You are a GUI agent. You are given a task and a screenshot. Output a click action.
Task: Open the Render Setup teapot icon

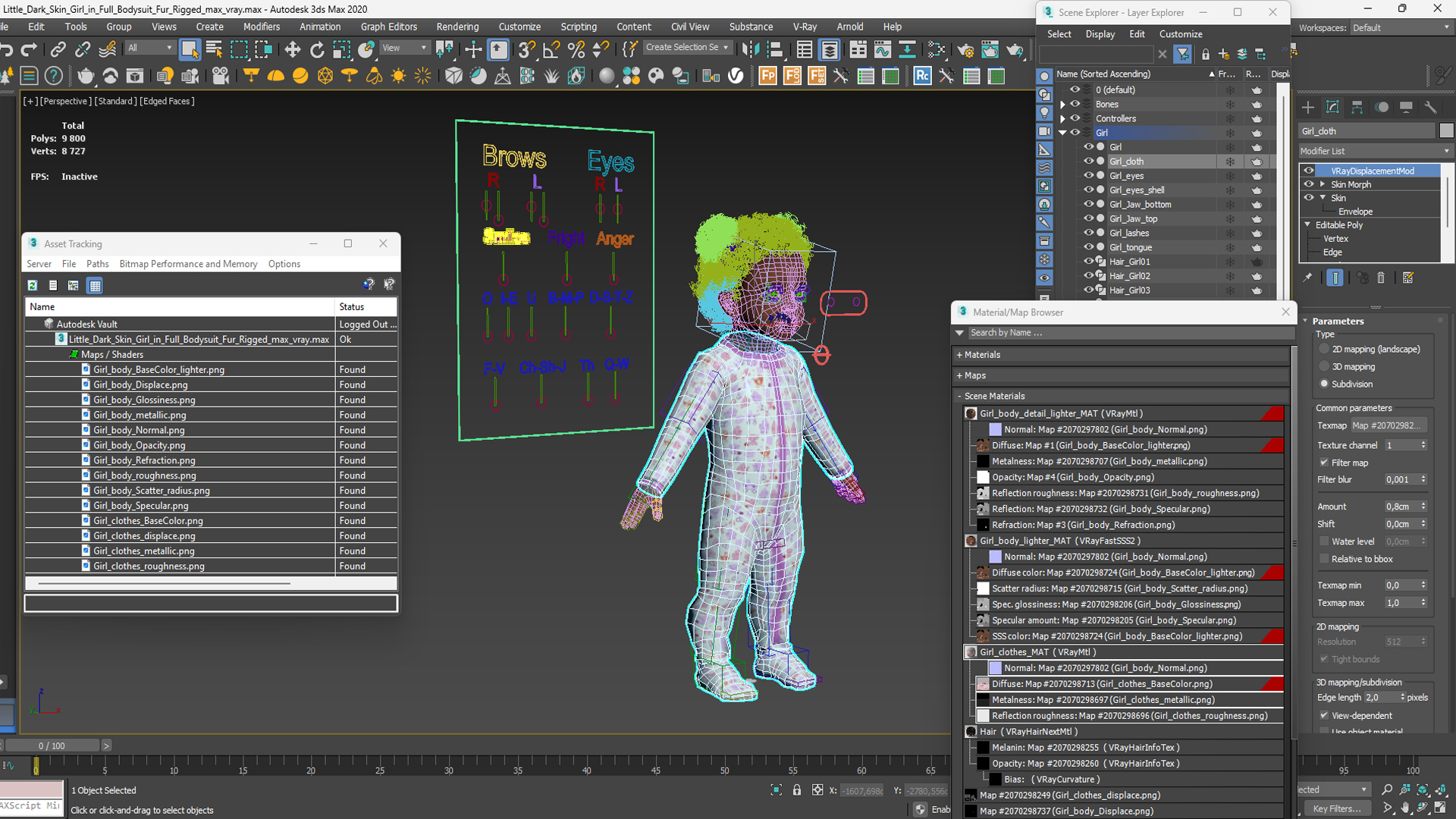click(965, 50)
